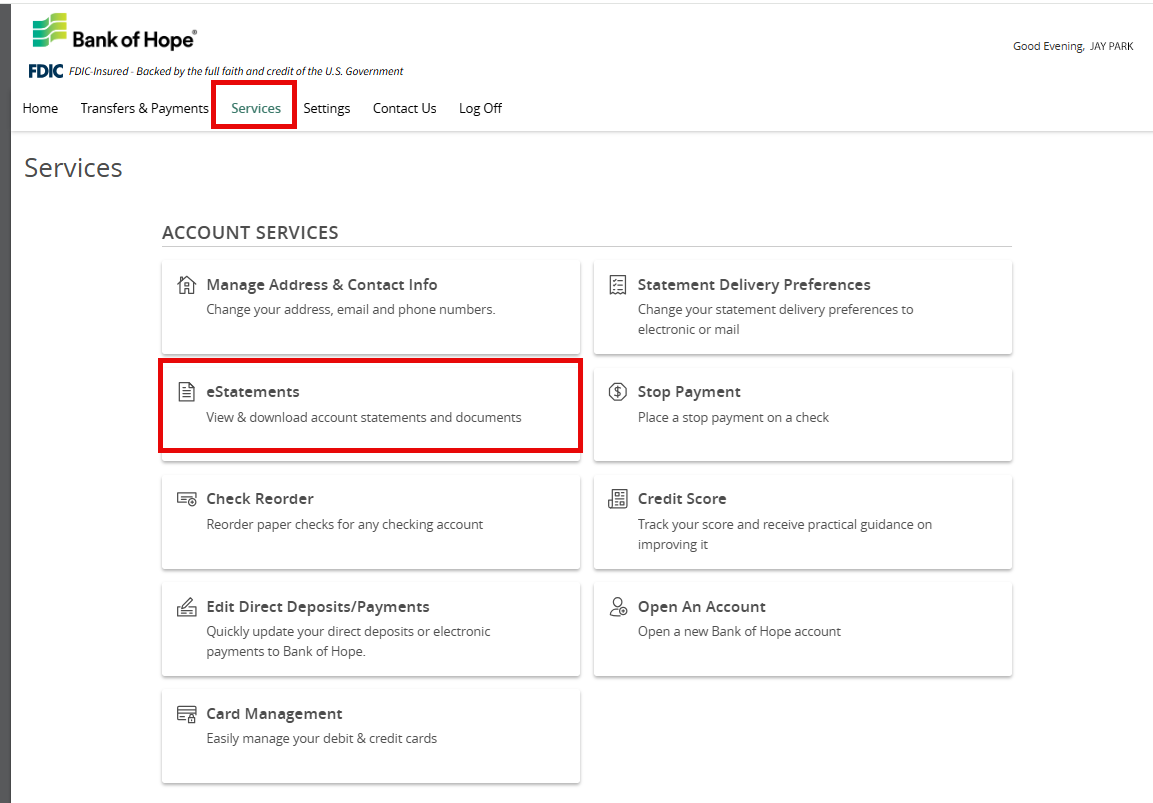1153x803 pixels.
Task: Click 'Change your statement delivery preferences' description
Action: [775, 319]
